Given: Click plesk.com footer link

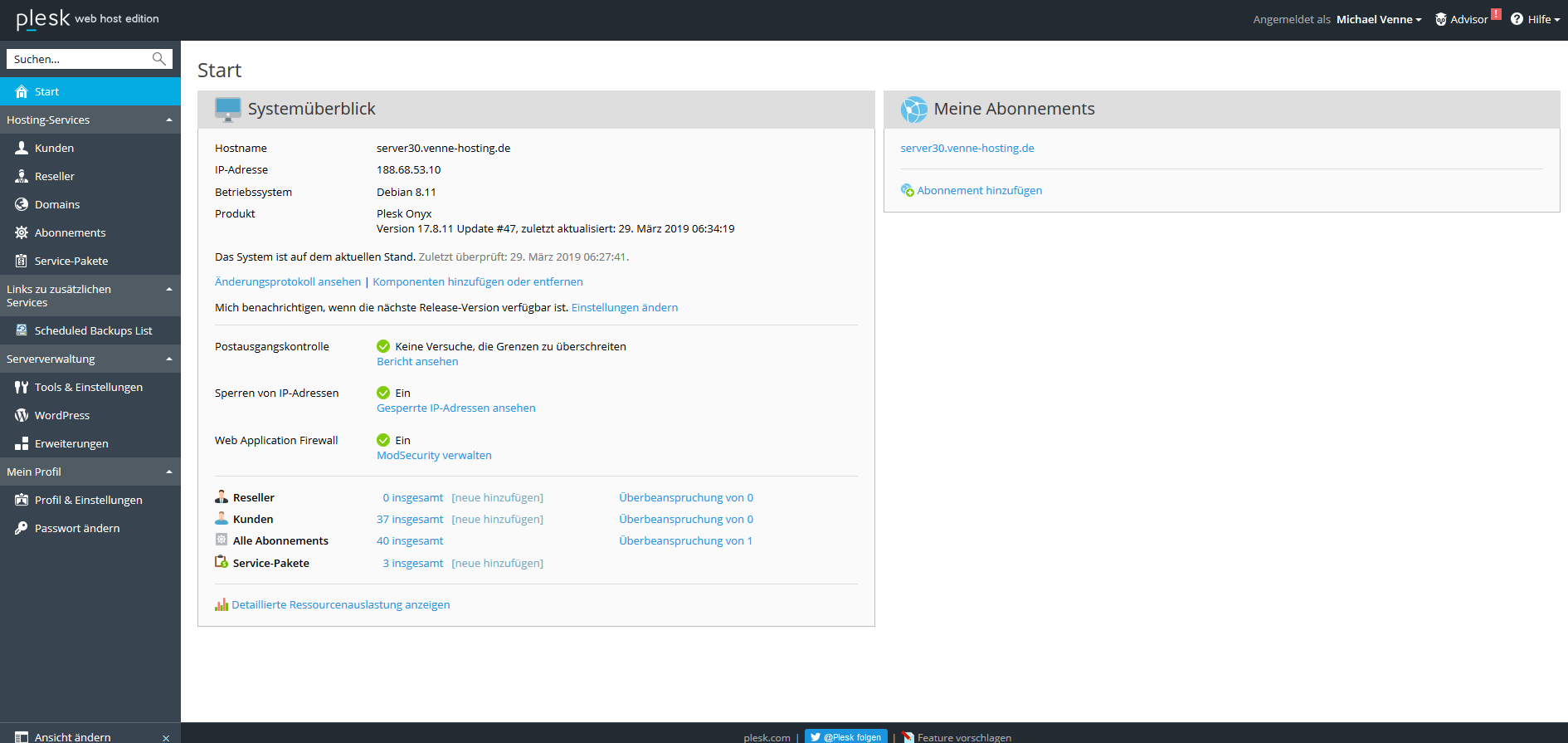Looking at the screenshot, I should pos(767,737).
